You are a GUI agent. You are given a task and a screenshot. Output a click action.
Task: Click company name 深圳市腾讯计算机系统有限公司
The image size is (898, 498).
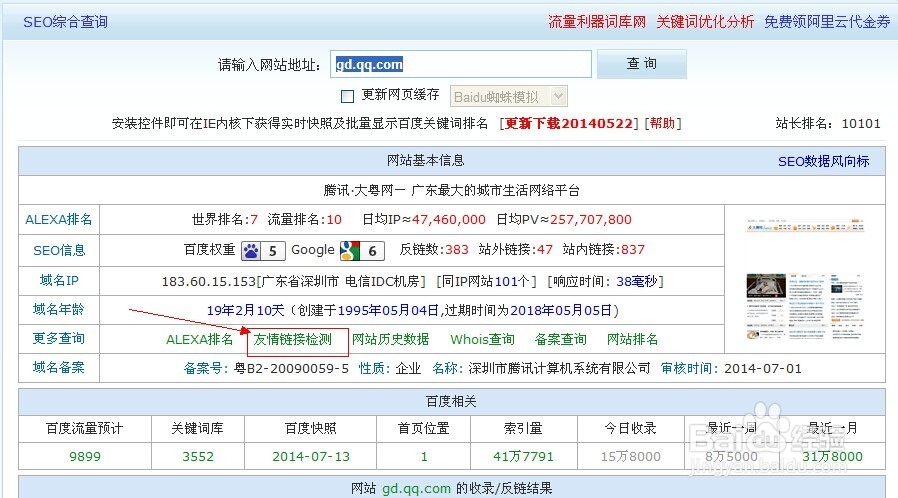tap(560, 368)
